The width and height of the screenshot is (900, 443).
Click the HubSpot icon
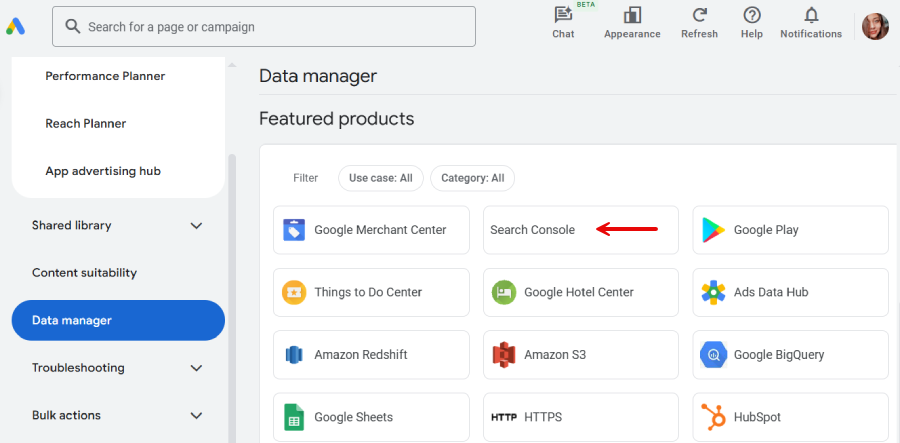pyautogui.click(x=713, y=417)
